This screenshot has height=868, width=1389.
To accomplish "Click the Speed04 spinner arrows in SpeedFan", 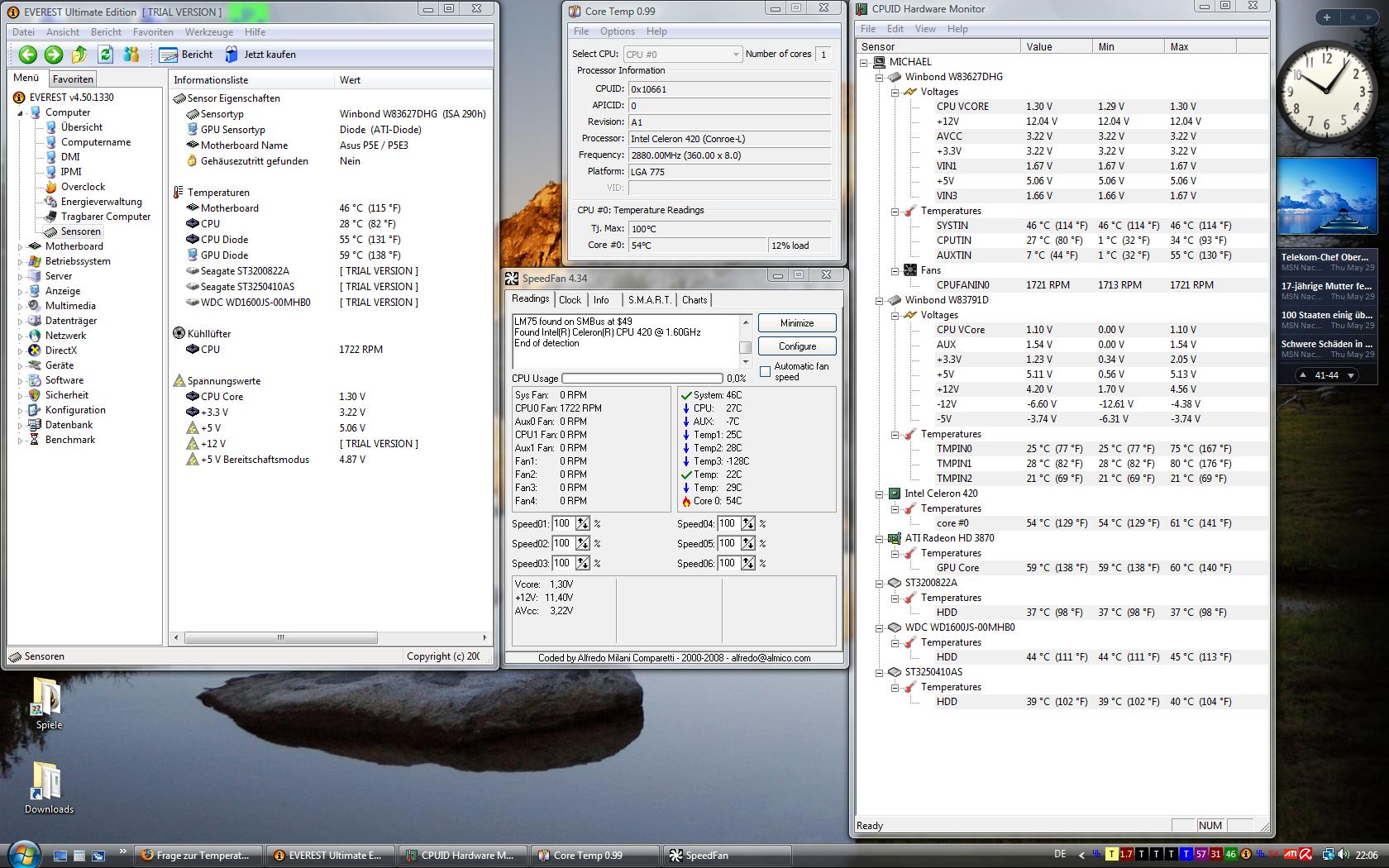I will click(x=748, y=523).
